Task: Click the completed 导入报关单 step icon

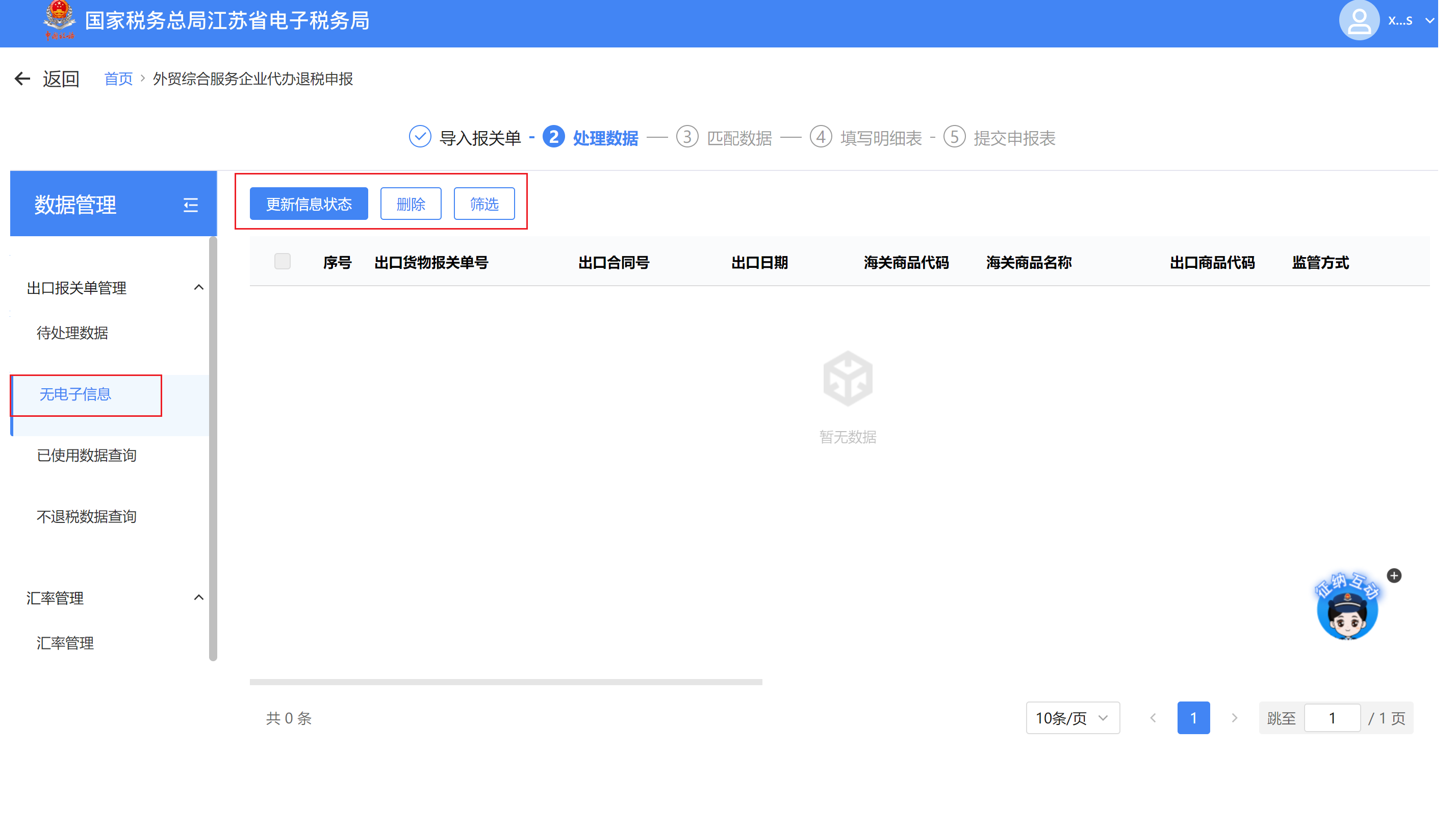Action: coord(420,137)
